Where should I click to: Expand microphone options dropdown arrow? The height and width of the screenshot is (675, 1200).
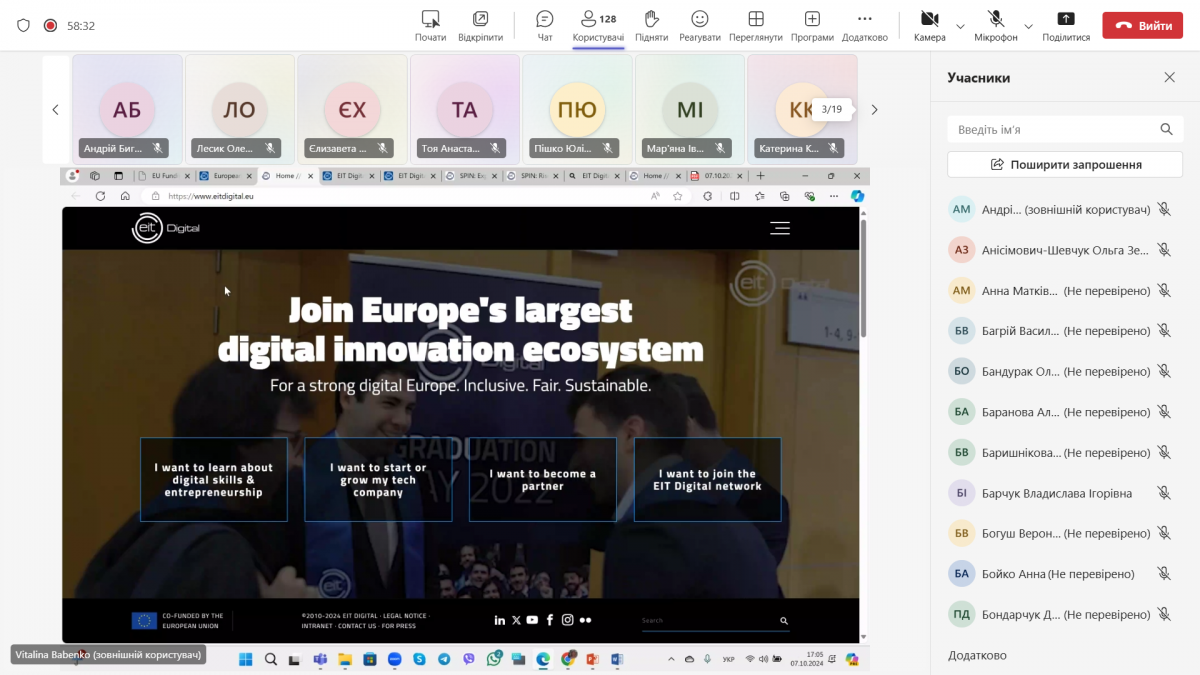(x=1028, y=26)
